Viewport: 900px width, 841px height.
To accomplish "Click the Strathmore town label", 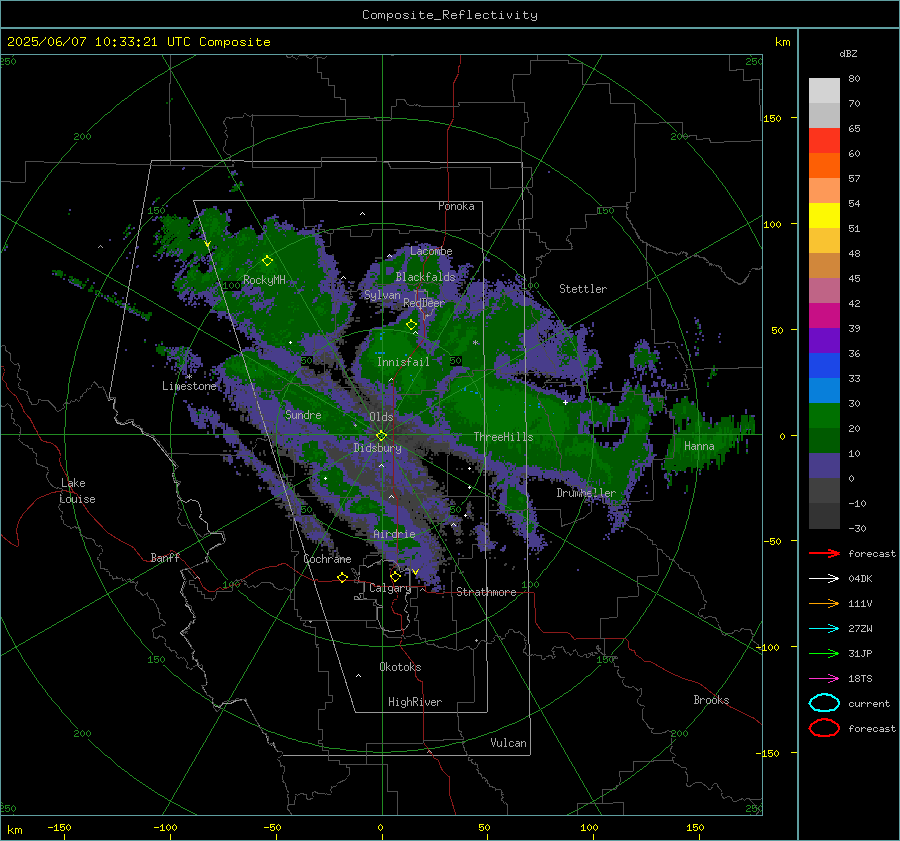I will click(x=486, y=592).
